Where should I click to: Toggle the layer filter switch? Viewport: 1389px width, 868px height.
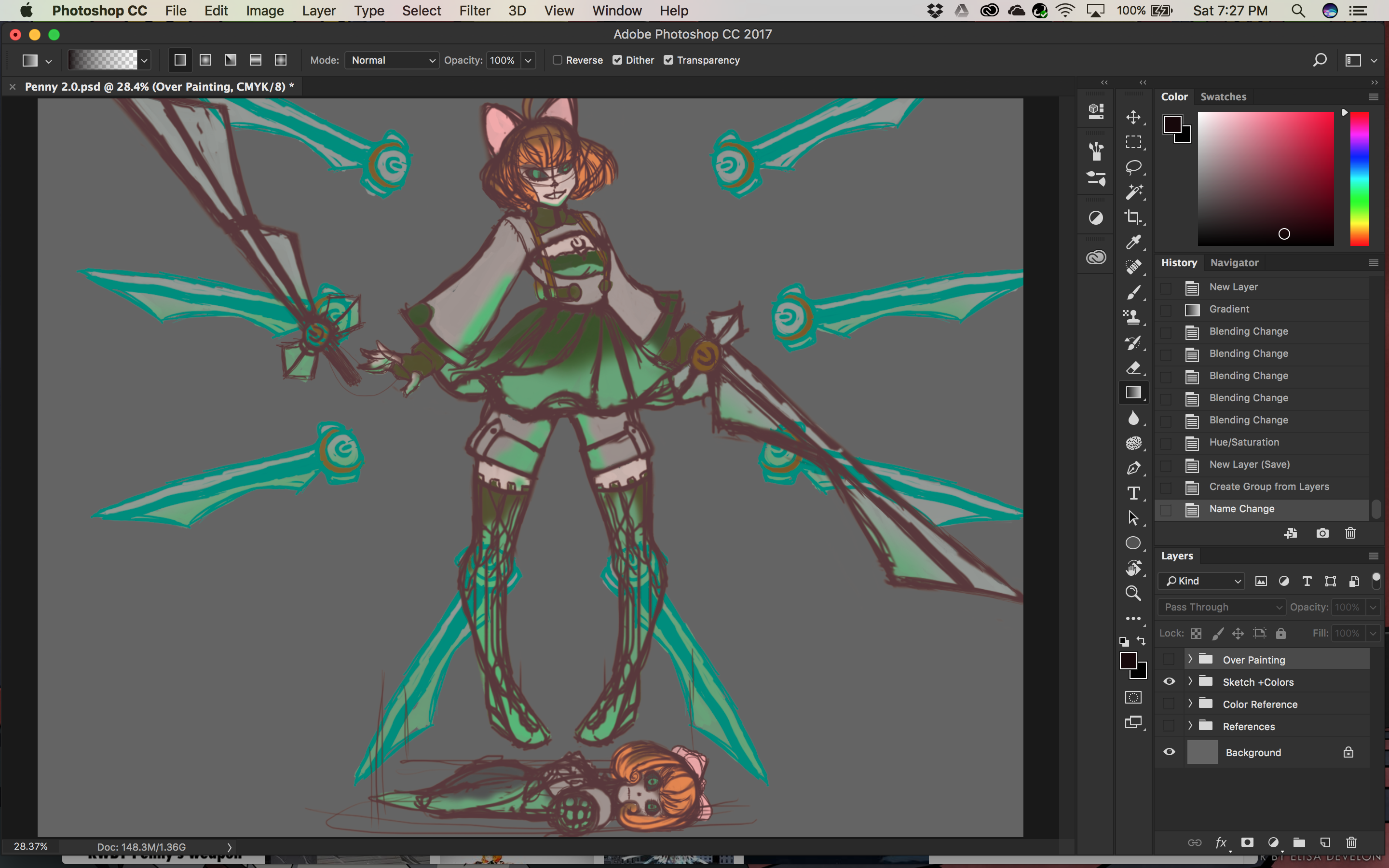point(1376,581)
